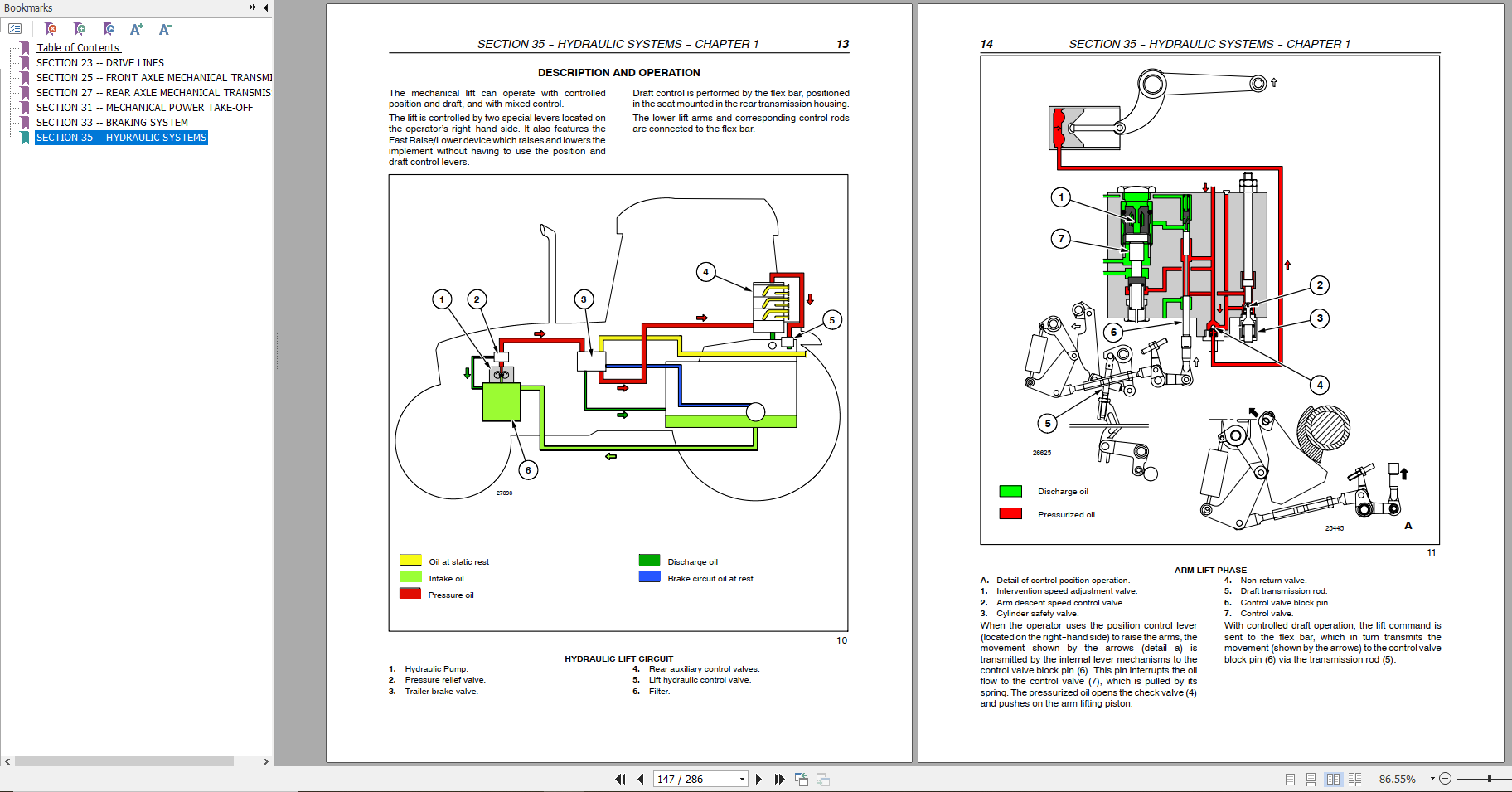The width and height of the screenshot is (1512, 792).
Task: Collapse the Bookmarks panel with left arrow
Action: 266,7
